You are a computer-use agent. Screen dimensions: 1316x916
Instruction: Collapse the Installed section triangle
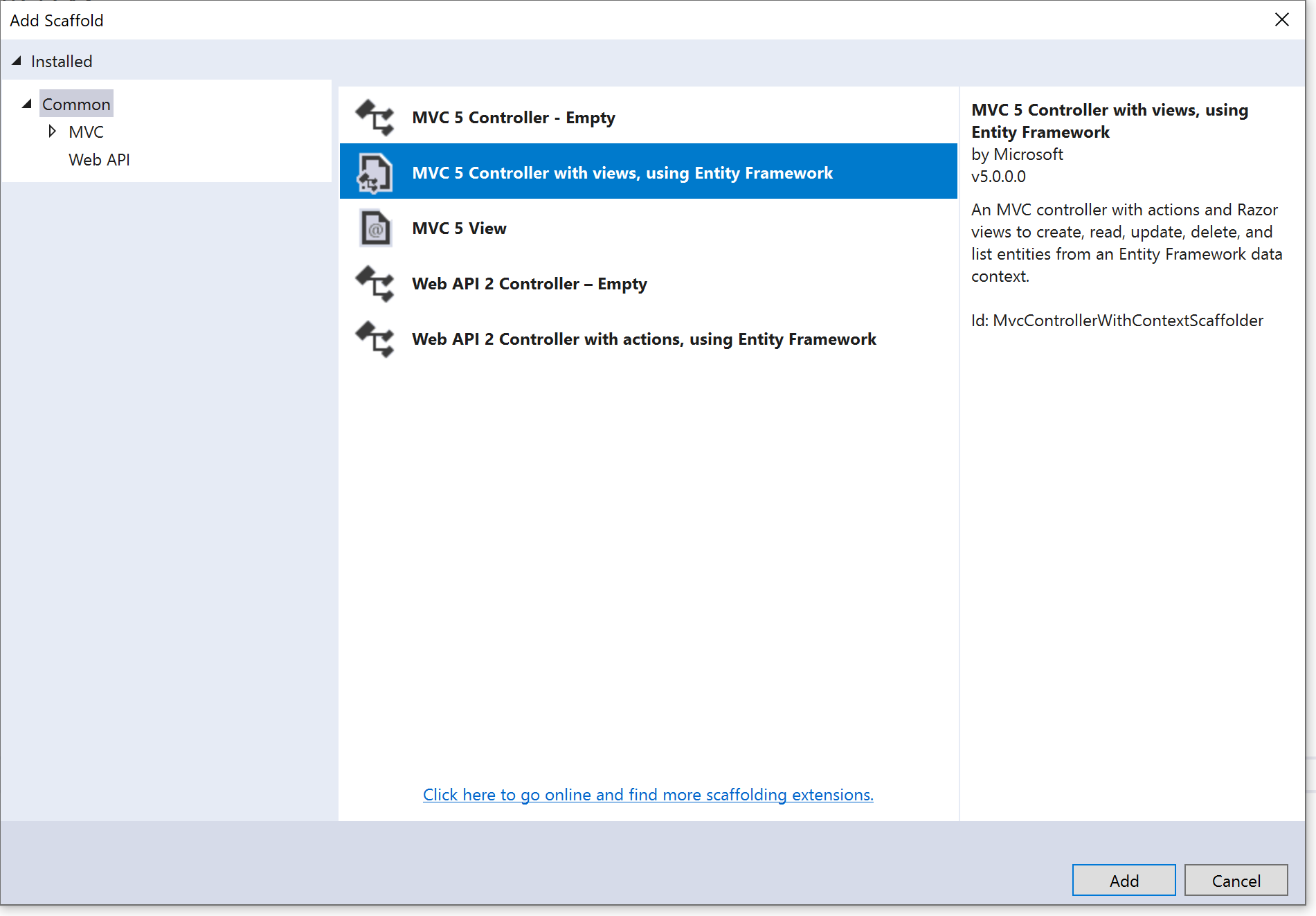coord(17,61)
